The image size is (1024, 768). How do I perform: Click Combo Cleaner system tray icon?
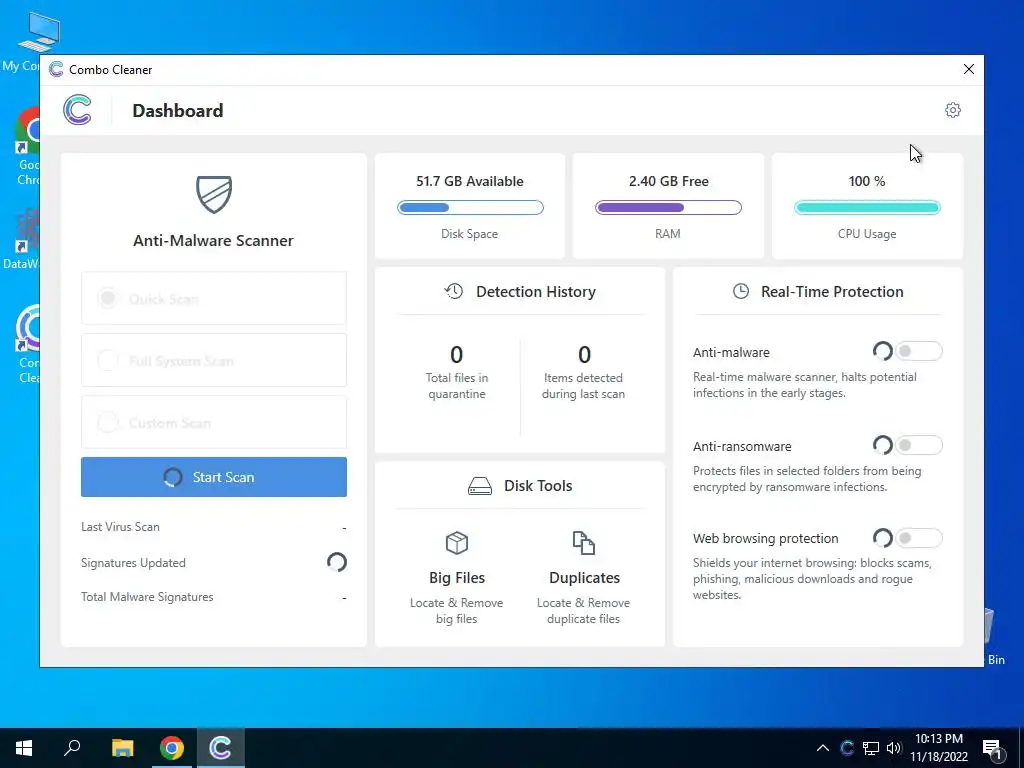click(847, 748)
